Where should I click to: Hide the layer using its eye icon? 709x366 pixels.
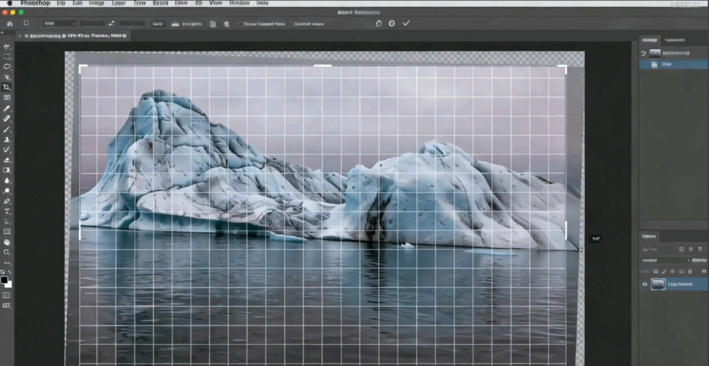click(x=645, y=284)
